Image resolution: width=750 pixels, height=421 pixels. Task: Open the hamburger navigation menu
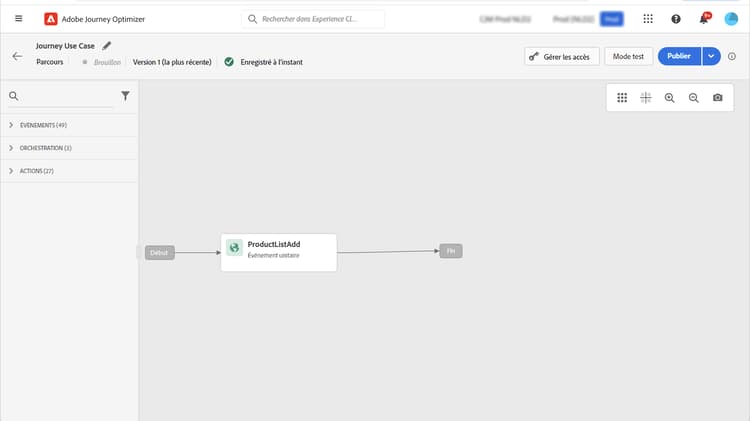pyautogui.click(x=19, y=19)
